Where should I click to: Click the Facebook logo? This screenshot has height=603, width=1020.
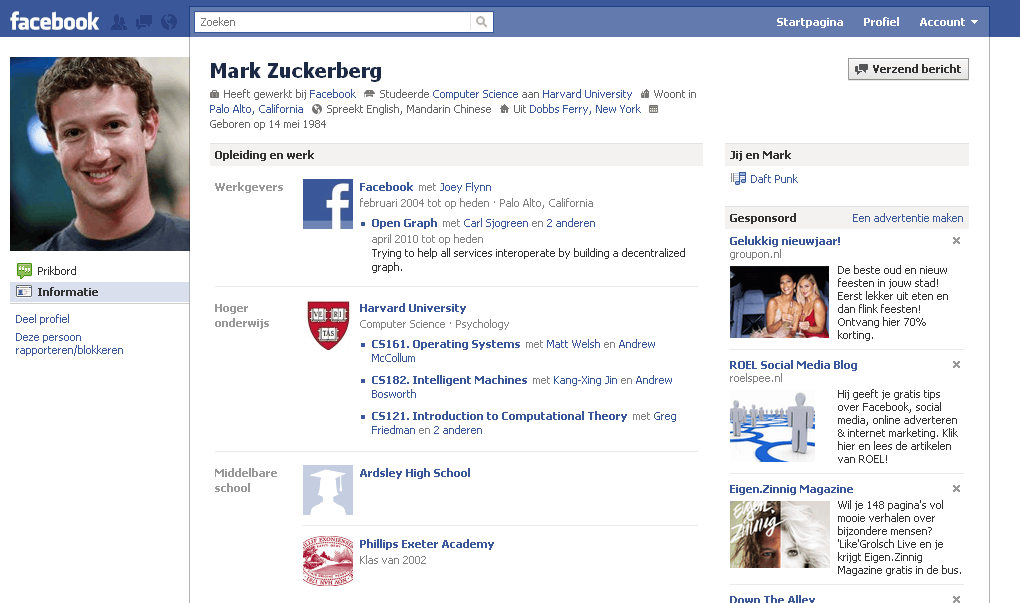click(x=53, y=19)
